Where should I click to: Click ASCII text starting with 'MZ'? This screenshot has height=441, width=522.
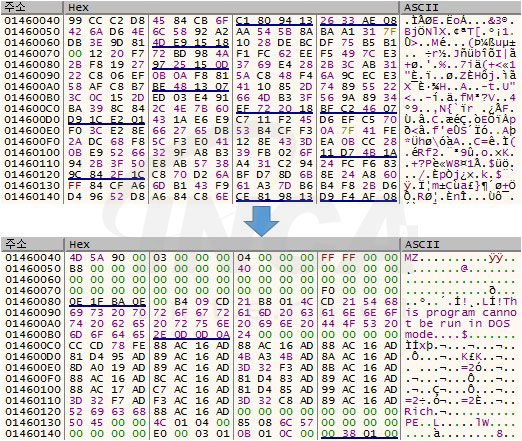(x=460, y=258)
